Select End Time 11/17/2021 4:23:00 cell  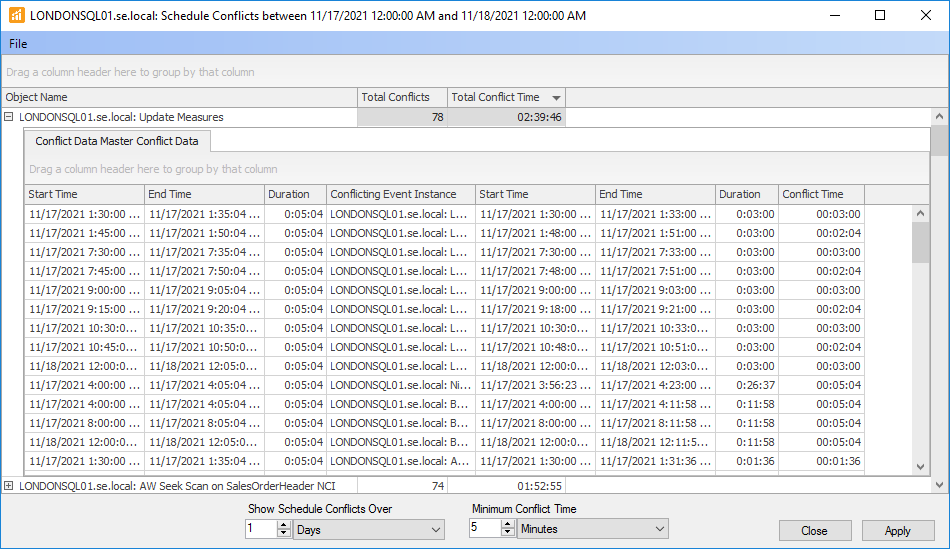click(656, 385)
